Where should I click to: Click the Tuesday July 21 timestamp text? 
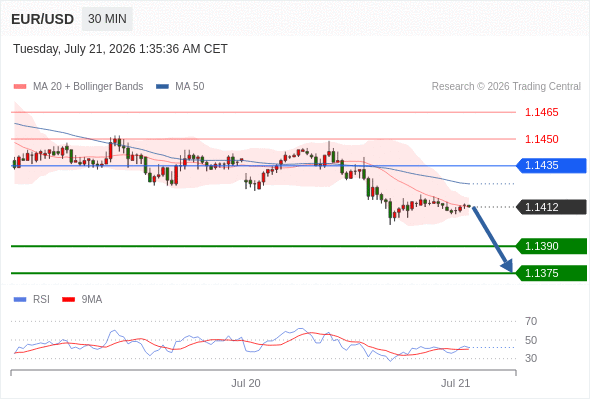click(120, 49)
